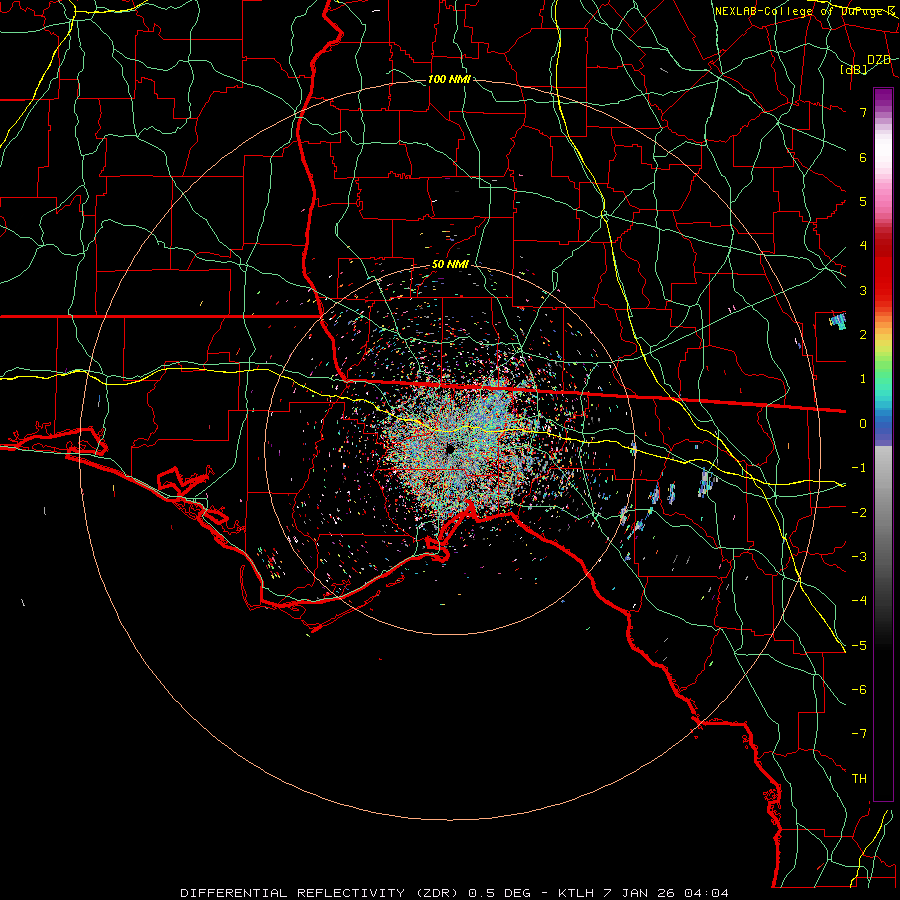
Task: Click the 50 NMI range ring label
Action: tap(450, 265)
